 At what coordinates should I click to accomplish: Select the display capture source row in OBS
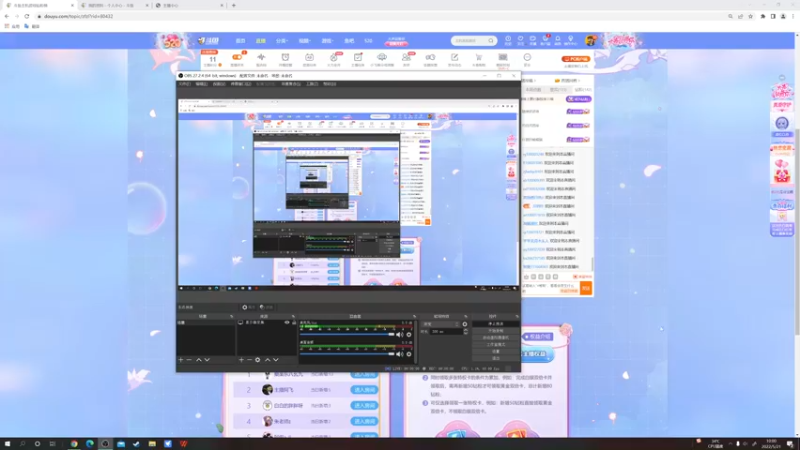click(x=267, y=322)
